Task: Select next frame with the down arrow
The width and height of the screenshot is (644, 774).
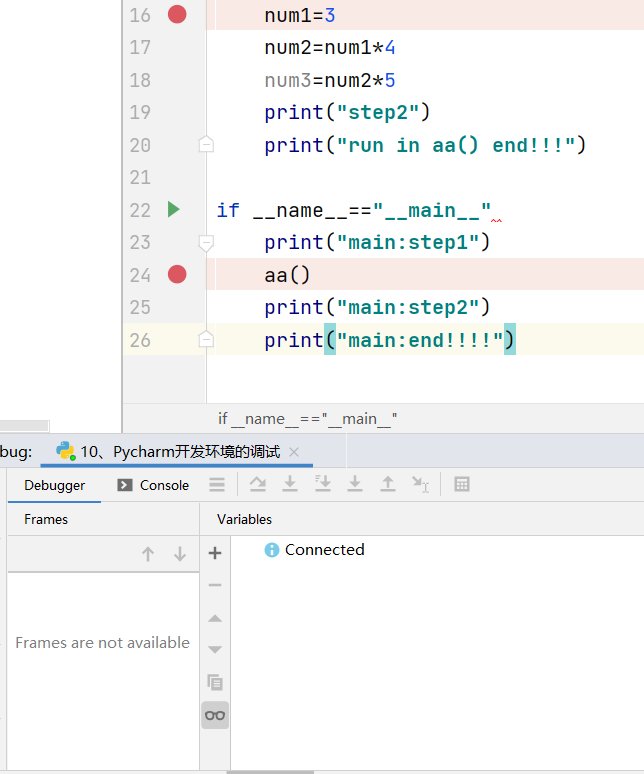Action: [x=180, y=554]
